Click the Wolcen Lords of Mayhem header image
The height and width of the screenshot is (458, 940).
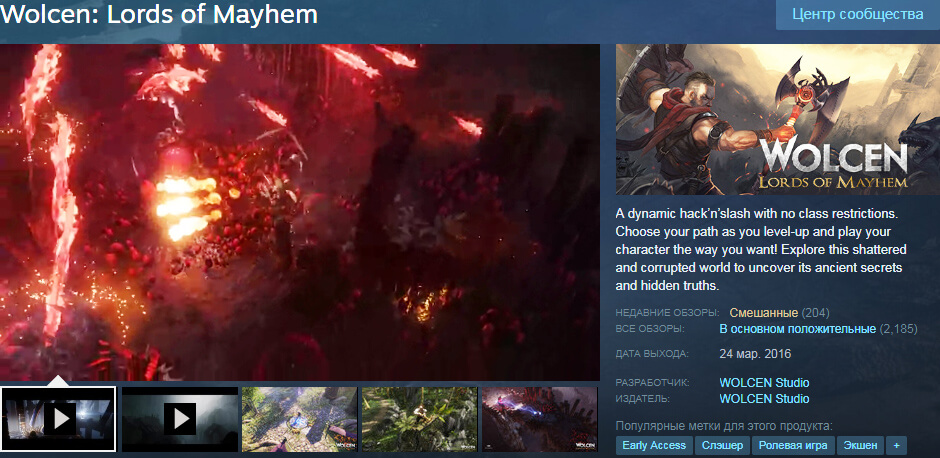(778, 119)
